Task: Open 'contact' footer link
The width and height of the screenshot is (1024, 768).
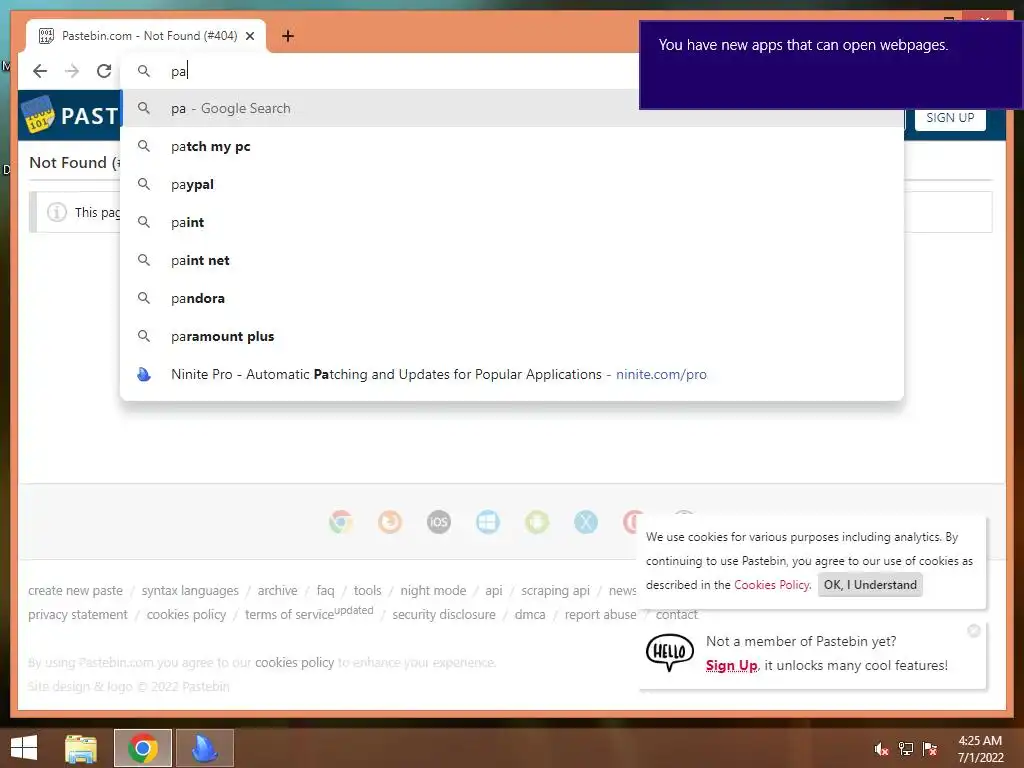Action: [677, 615]
